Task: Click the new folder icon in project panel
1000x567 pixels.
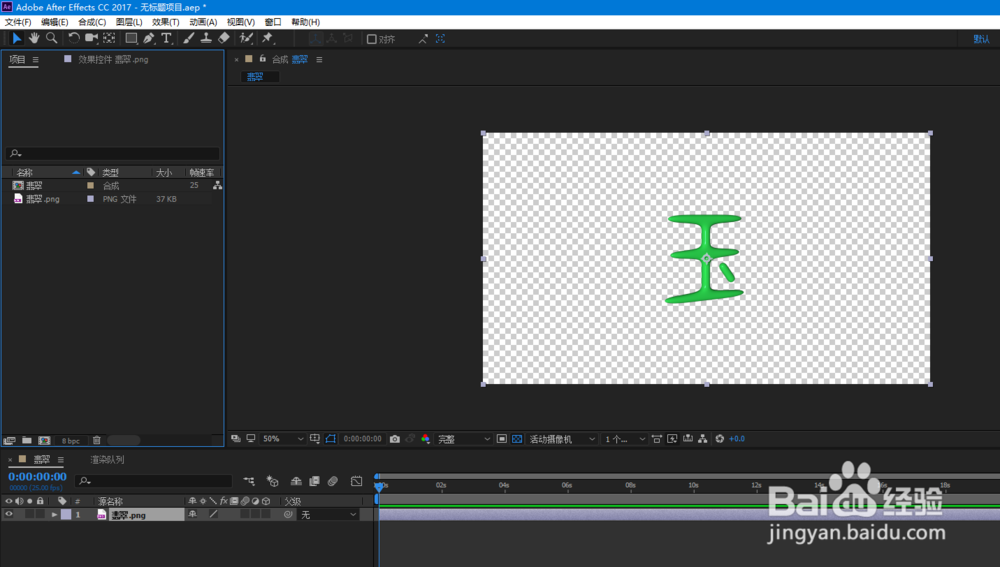Action: pyautogui.click(x=27, y=440)
